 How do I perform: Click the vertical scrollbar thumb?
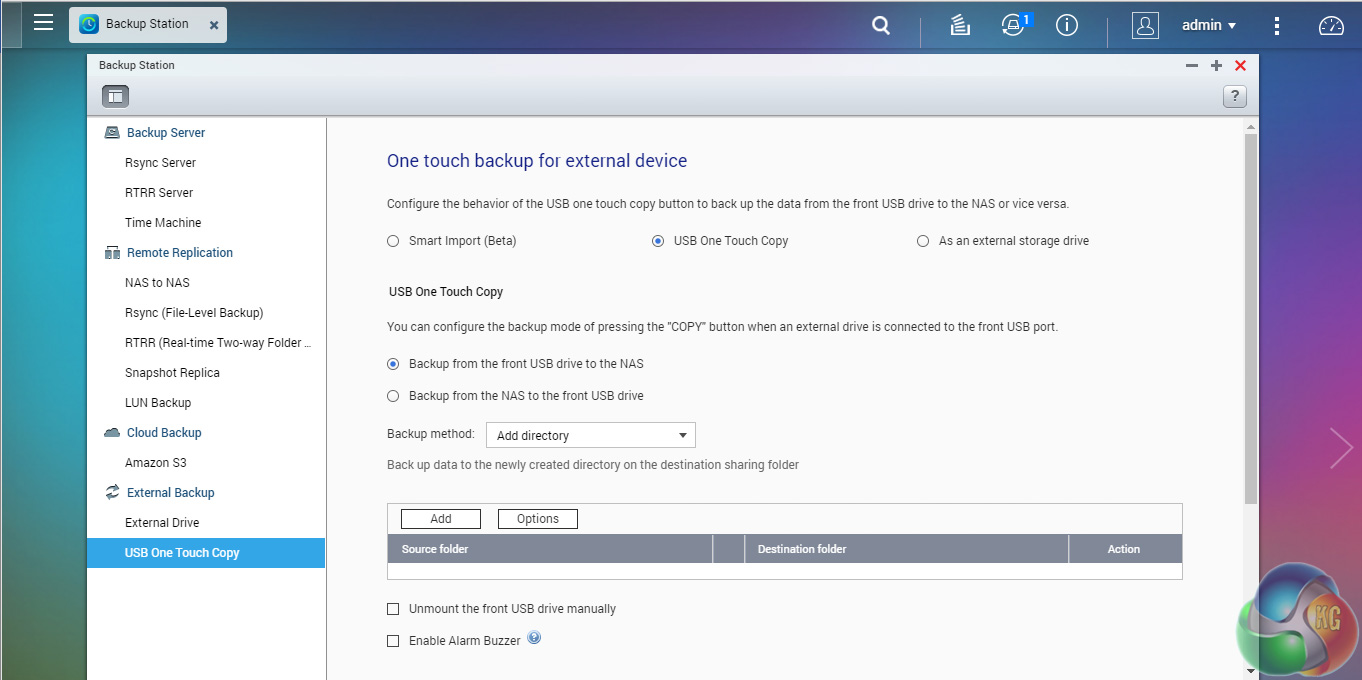tap(1250, 318)
